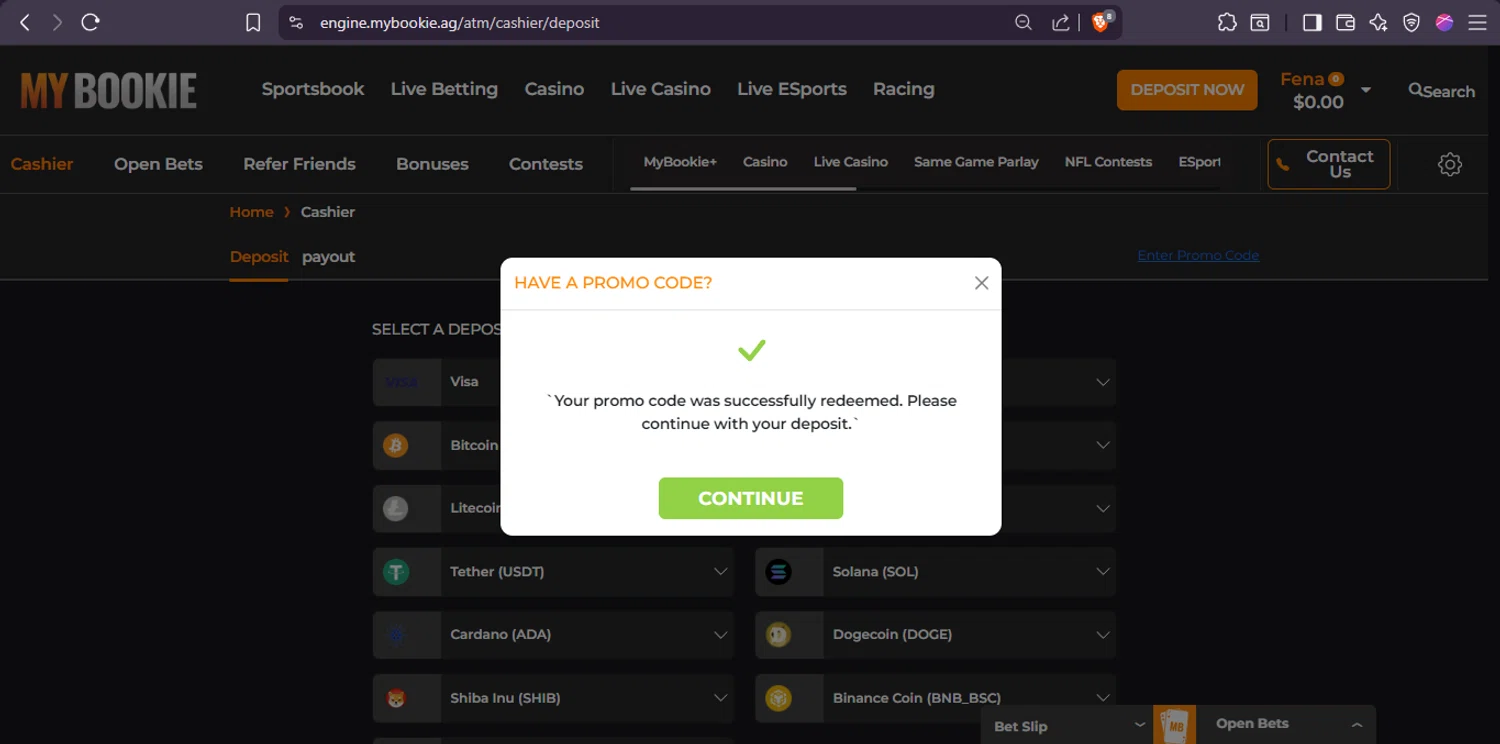1500x744 pixels.
Task: Click the browser back arrow
Action: [25, 22]
